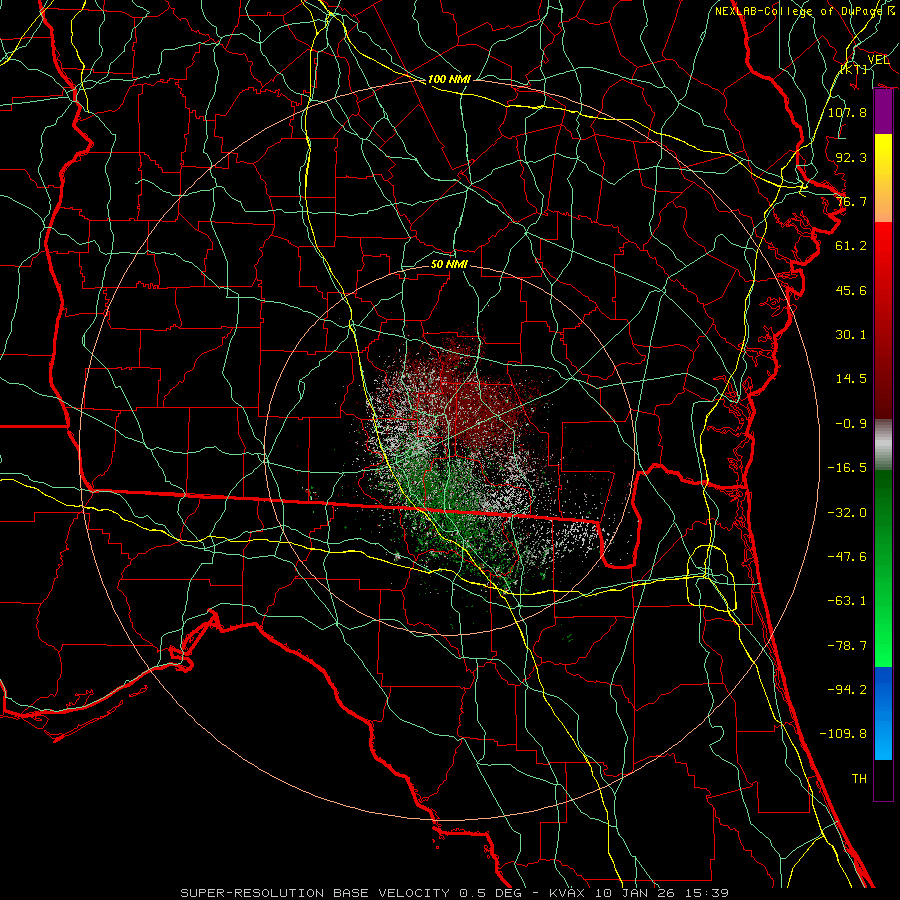This screenshot has height=900, width=900.
Task: Select the 107.8 legend value
Action: 847,112
